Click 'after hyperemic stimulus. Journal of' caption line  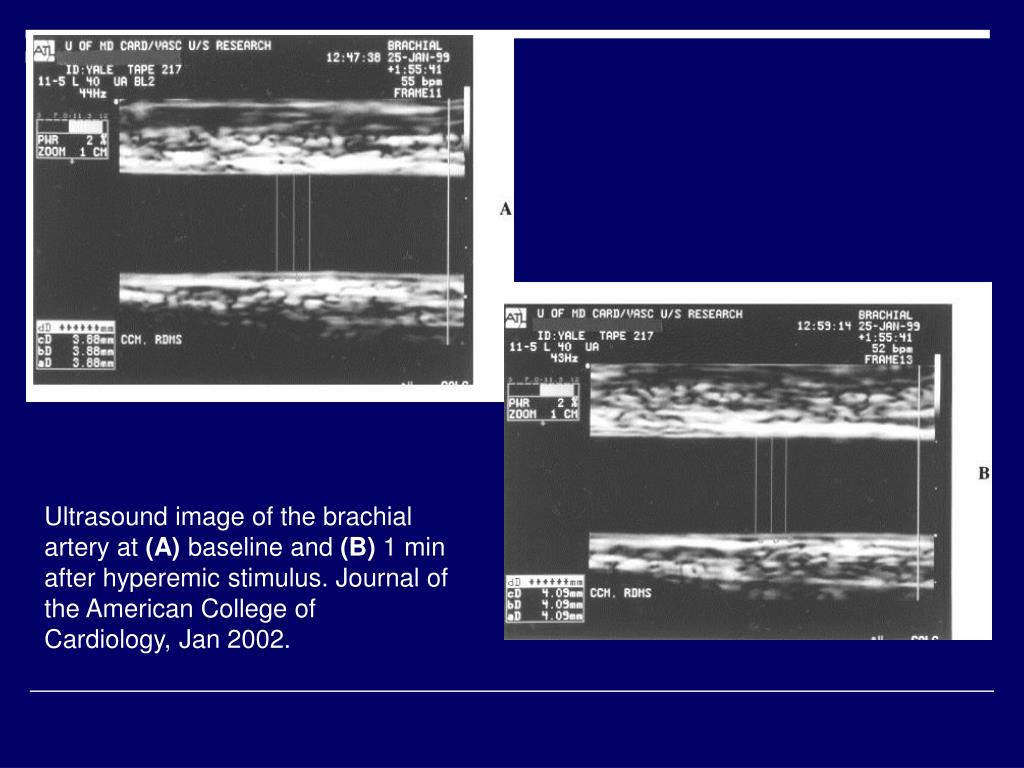click(x=246, y=578)
